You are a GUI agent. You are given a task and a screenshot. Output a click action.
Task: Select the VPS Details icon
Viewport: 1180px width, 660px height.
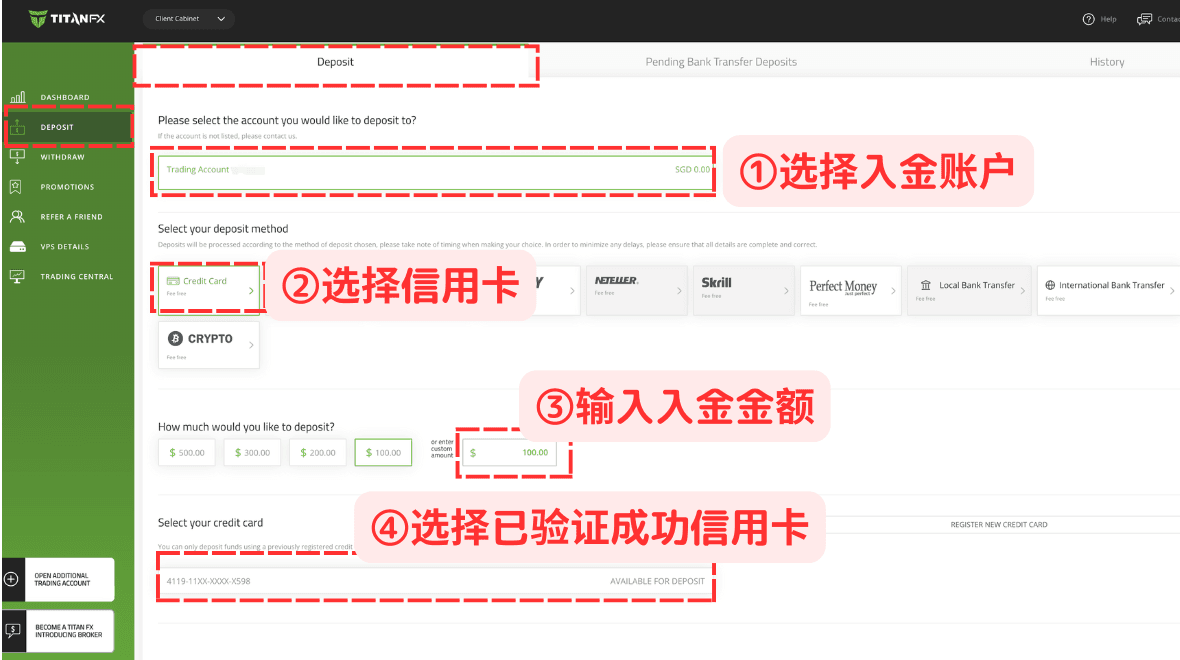17,247
